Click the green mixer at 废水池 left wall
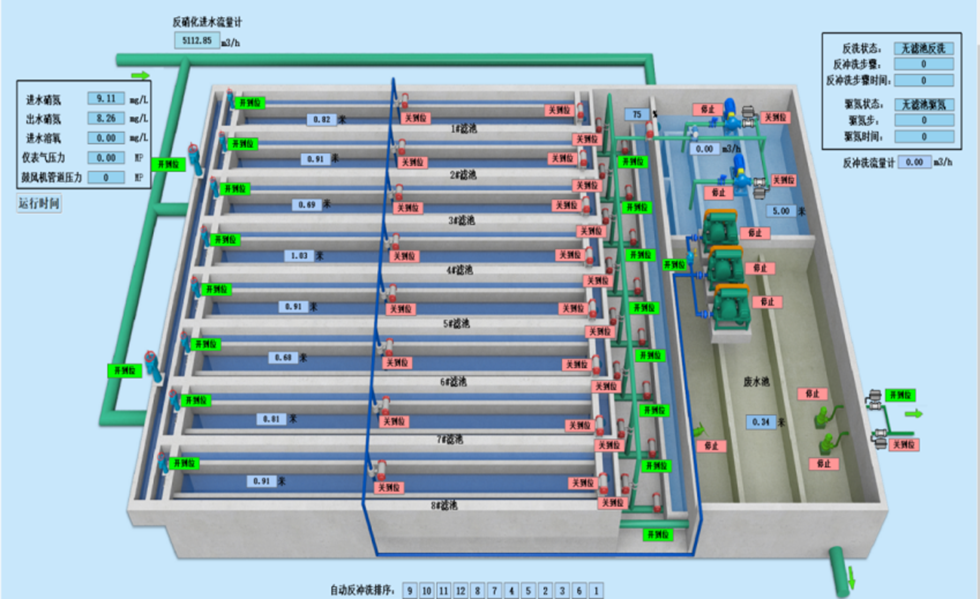The image size is (980, 599). click(x=699, y=430)
